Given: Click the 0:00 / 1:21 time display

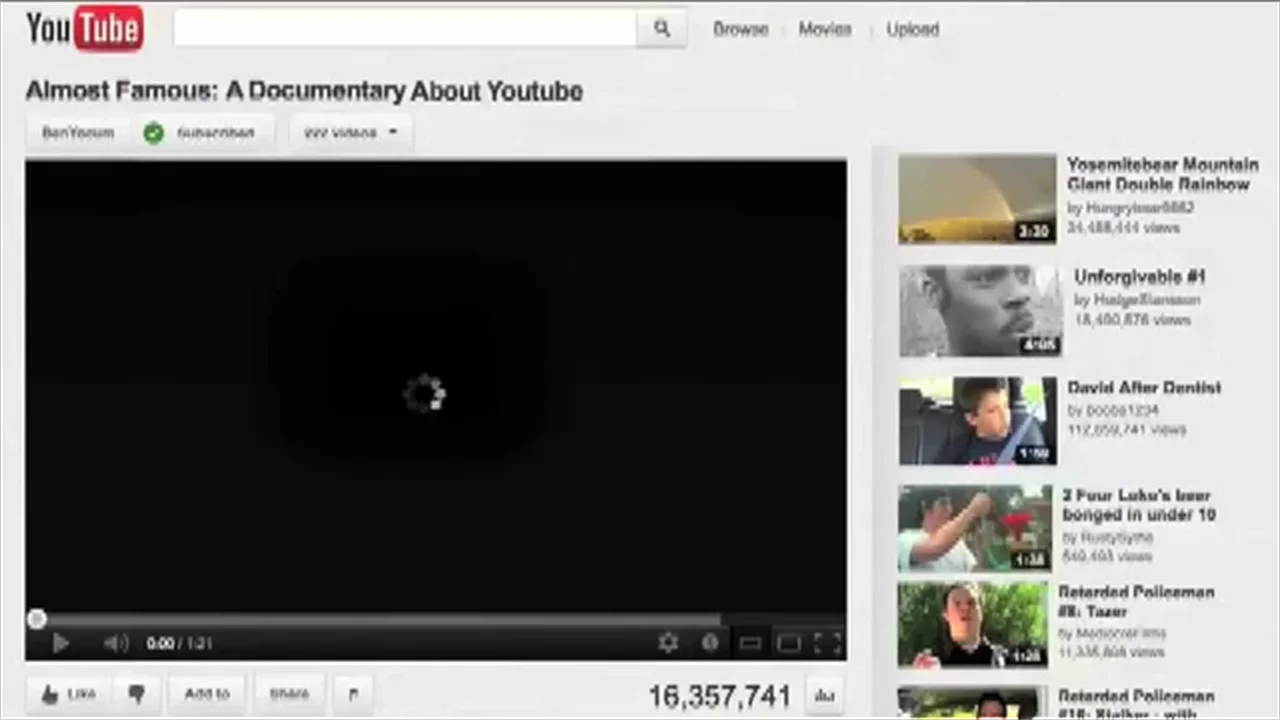Looking at the screenshot, I should (x=179, y=644).
